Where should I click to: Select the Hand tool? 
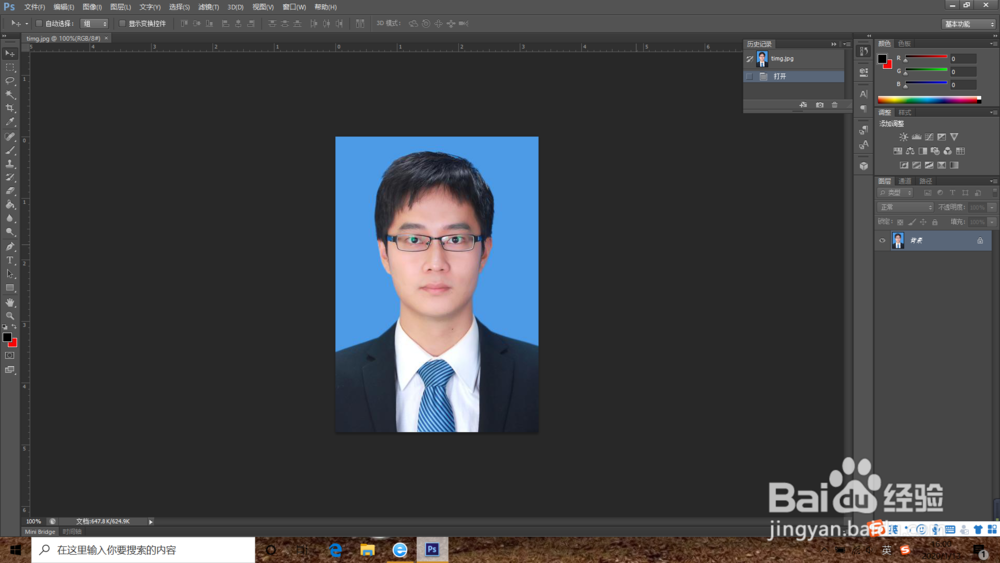click(10, 302)
